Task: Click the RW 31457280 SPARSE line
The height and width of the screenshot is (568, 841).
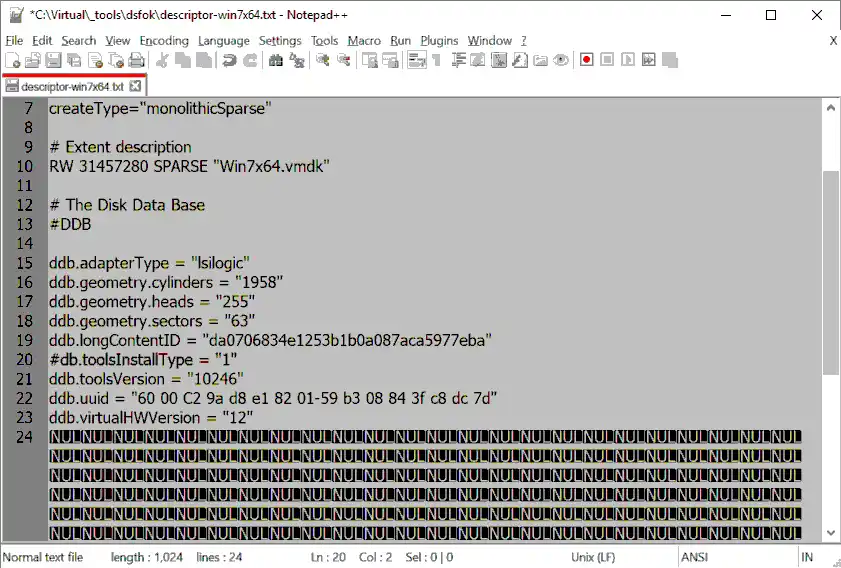Action: (x=189, y=166)
